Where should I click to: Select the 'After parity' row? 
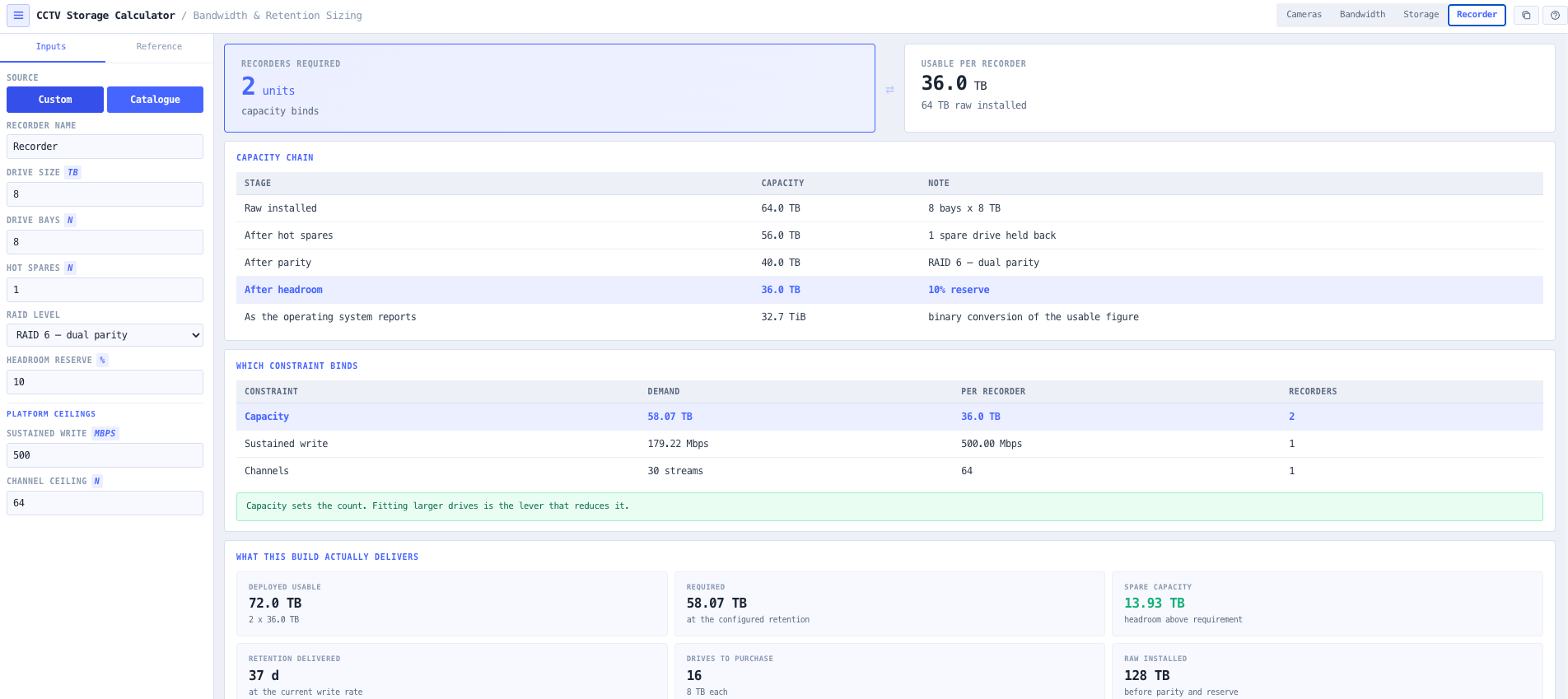click(x=889, y=263)
